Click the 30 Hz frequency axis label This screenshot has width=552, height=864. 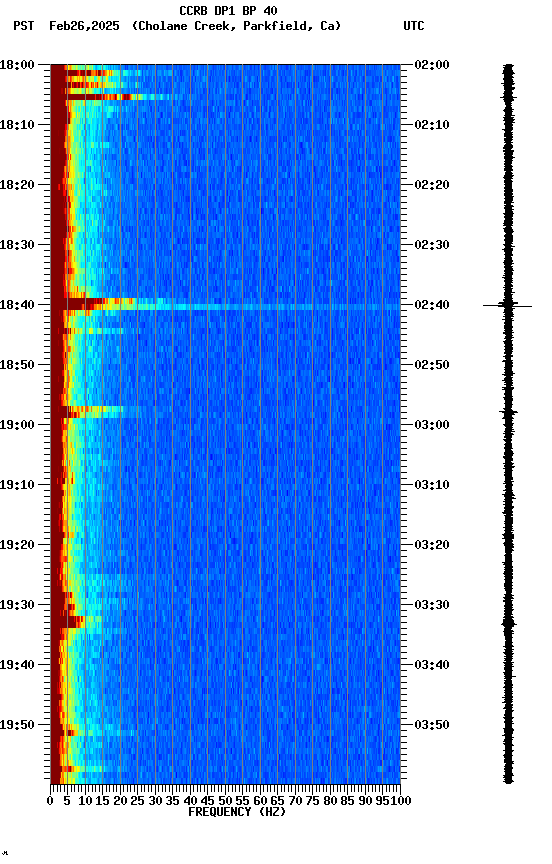(155, 801)
